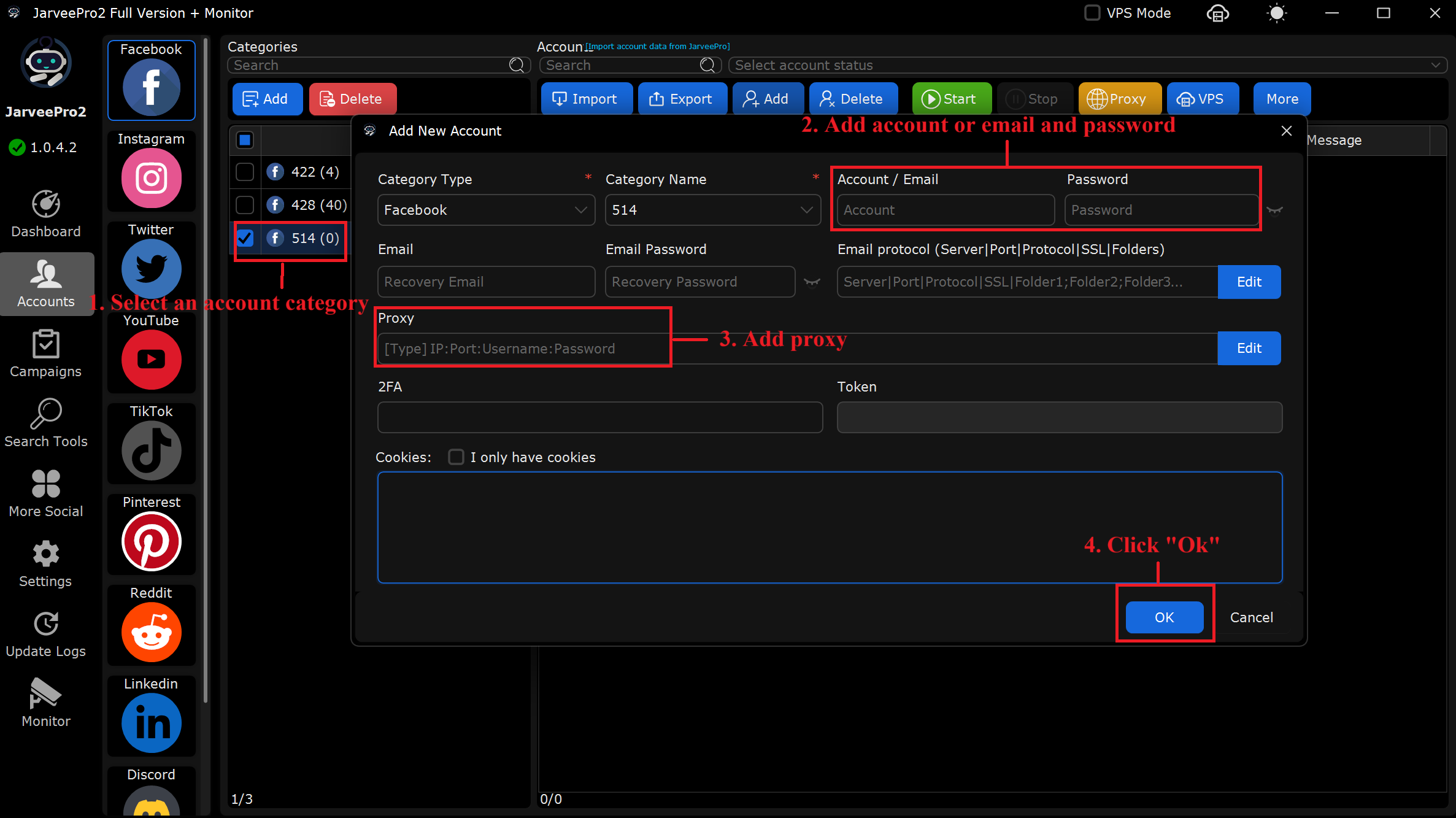Click the Import accounts button
The image size is (1456, 818).
coord(586,99)
